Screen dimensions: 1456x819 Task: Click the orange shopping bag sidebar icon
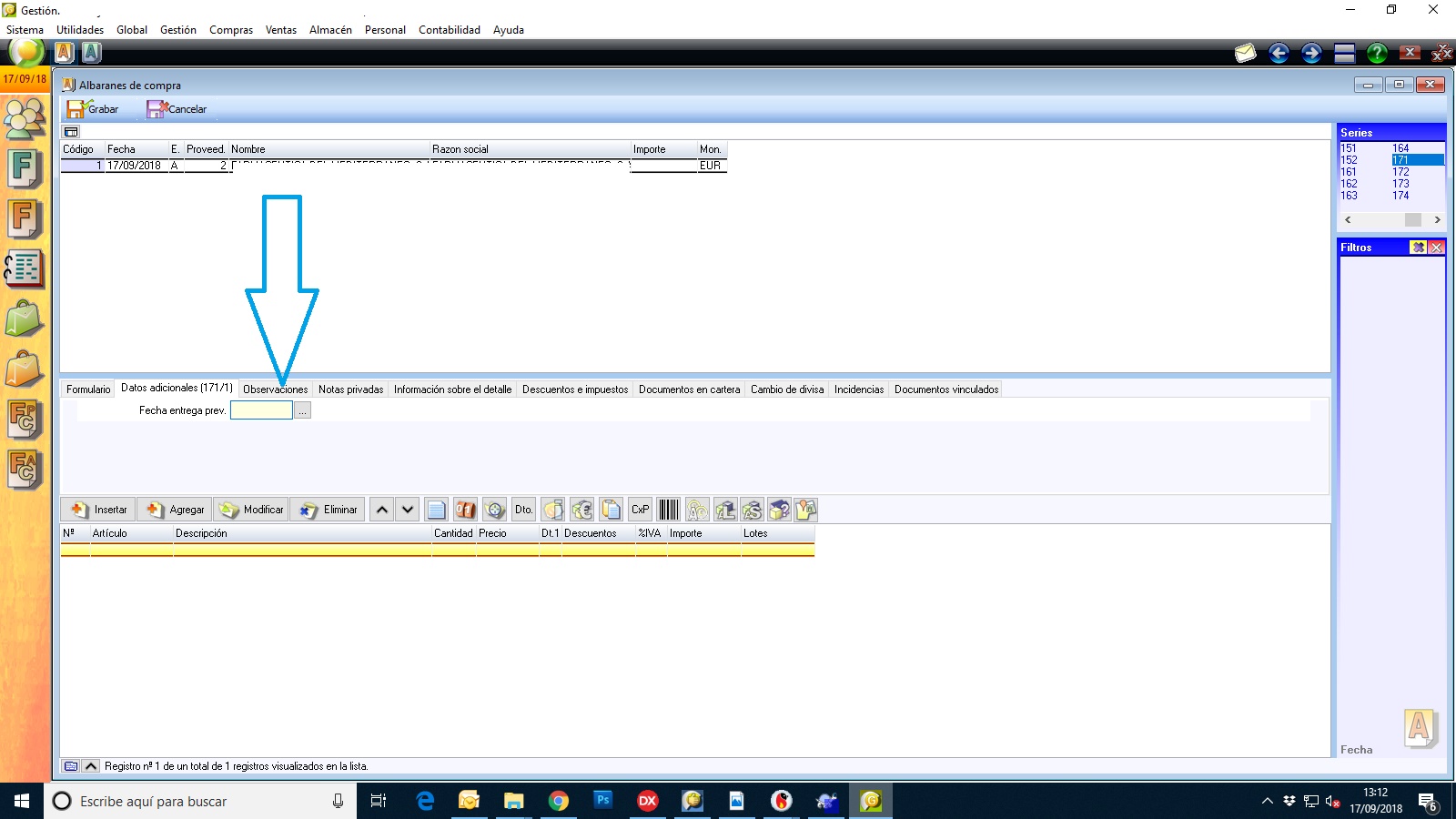tap(25, 369)
